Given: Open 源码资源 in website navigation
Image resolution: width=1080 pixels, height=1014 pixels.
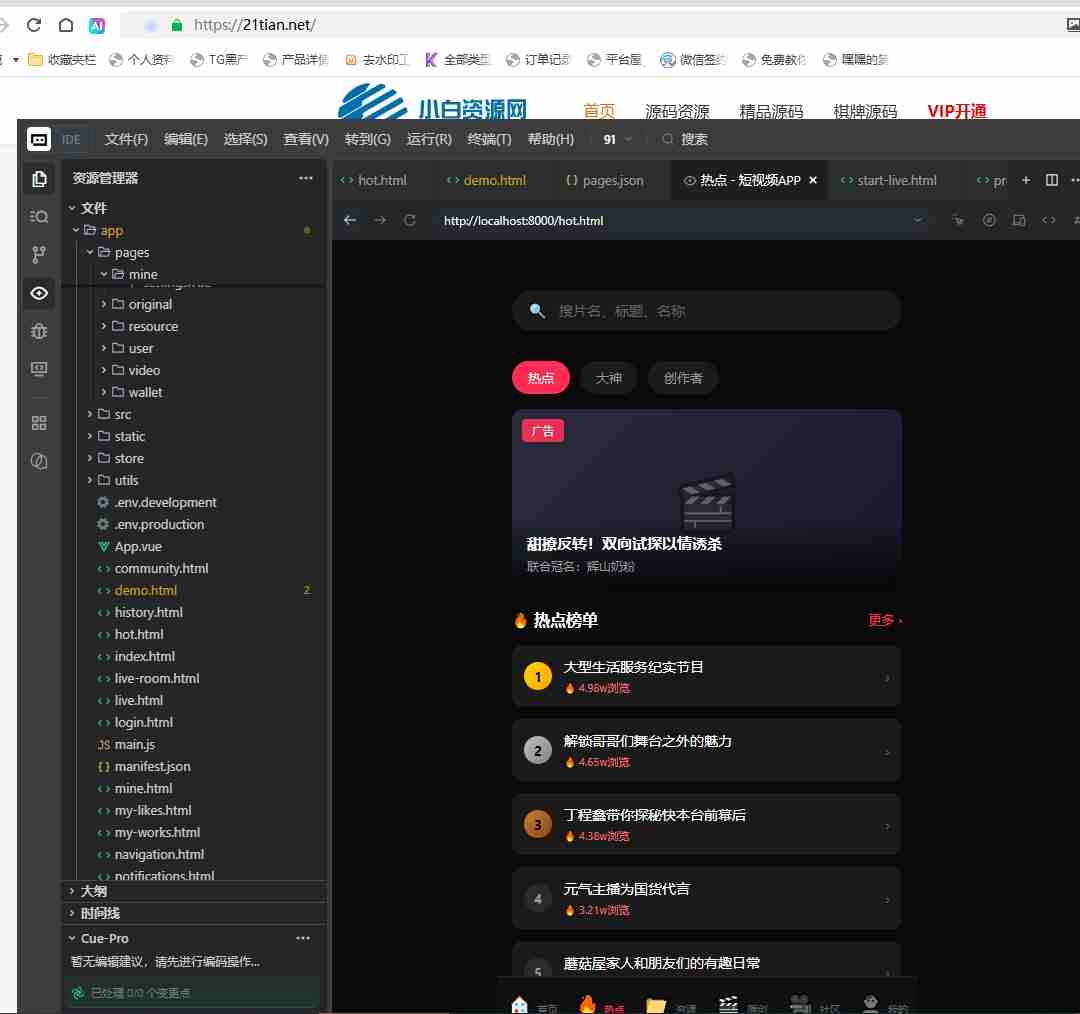Looking at the screenshot, I should coord(677,111).
